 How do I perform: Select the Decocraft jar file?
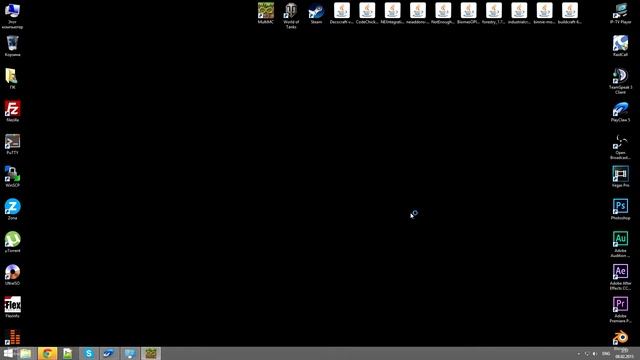[342, 13]
